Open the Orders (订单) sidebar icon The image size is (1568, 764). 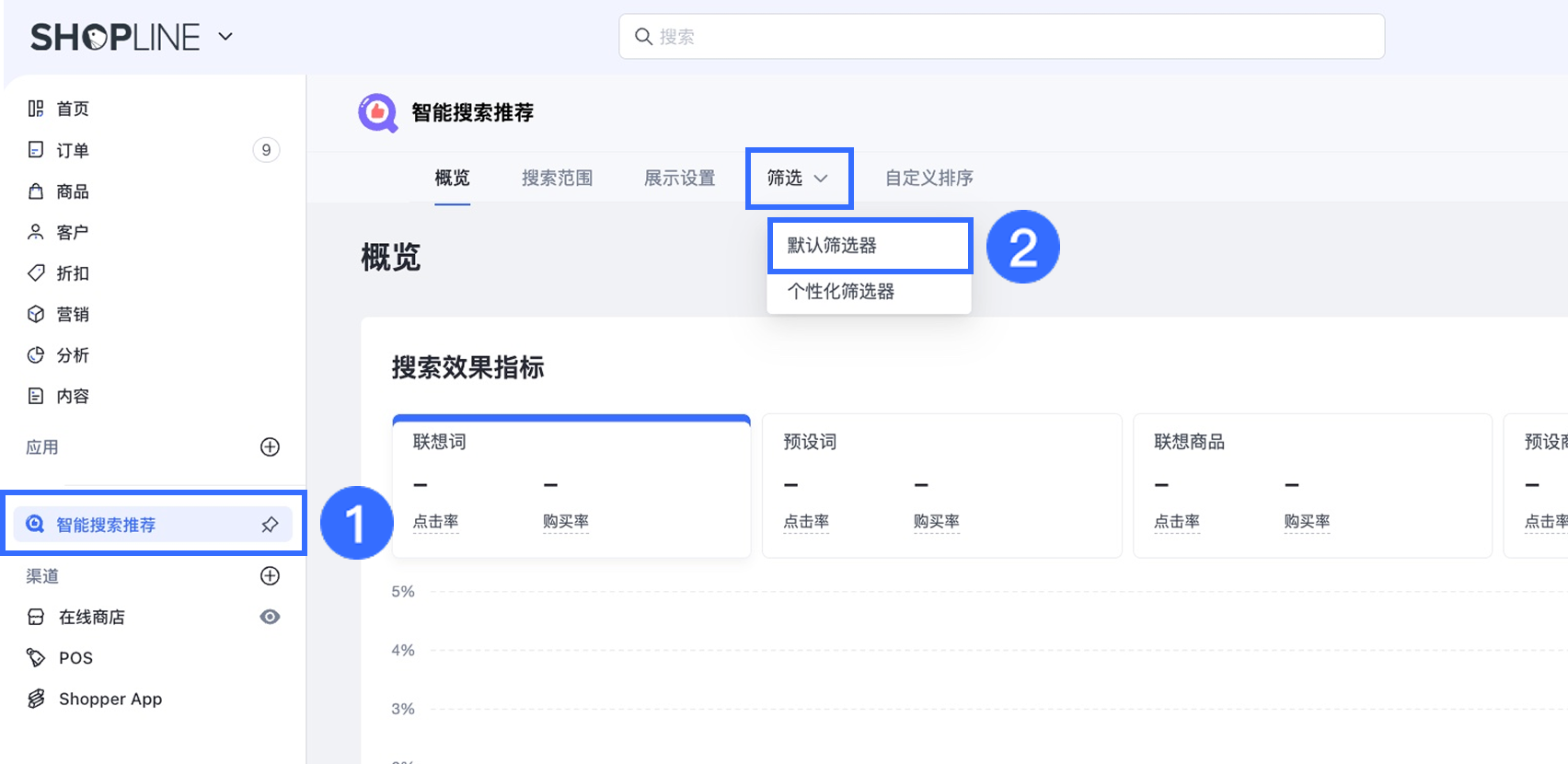pyautogui.click(x=36, y=150)
